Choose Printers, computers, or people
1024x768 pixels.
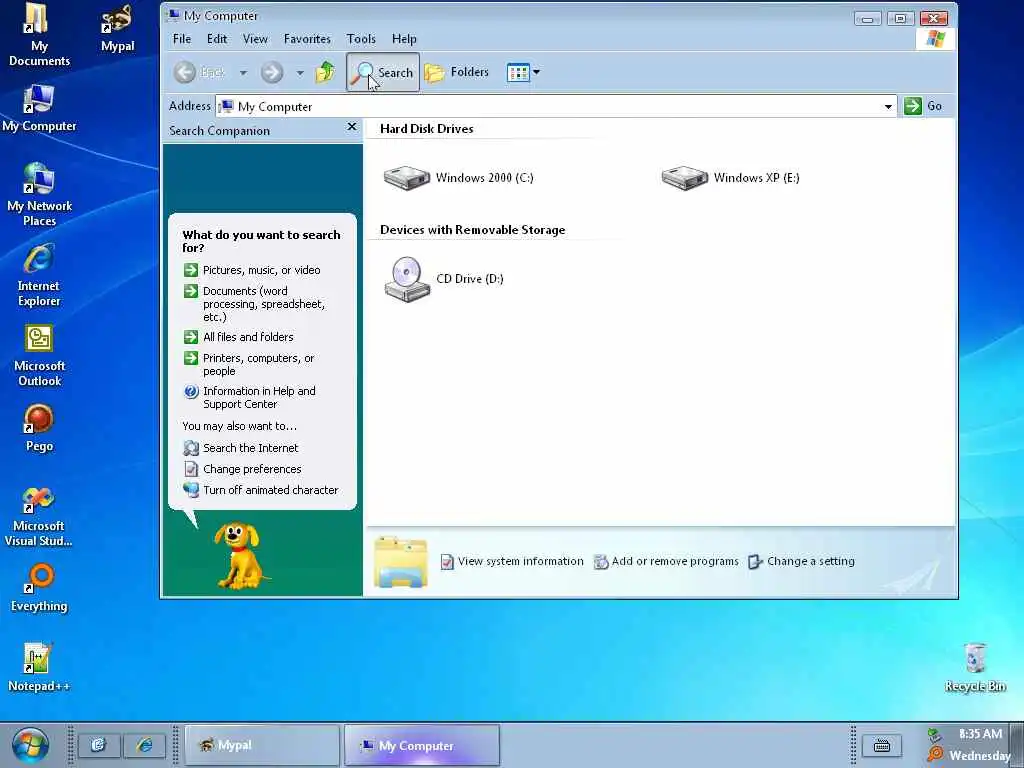coord(259,364)
